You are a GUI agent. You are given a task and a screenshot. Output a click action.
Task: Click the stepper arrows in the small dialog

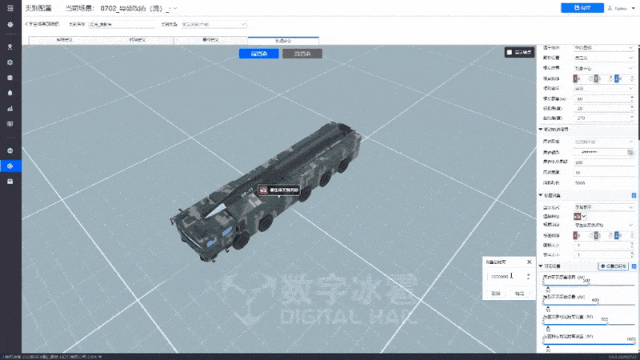click(529, 277)
